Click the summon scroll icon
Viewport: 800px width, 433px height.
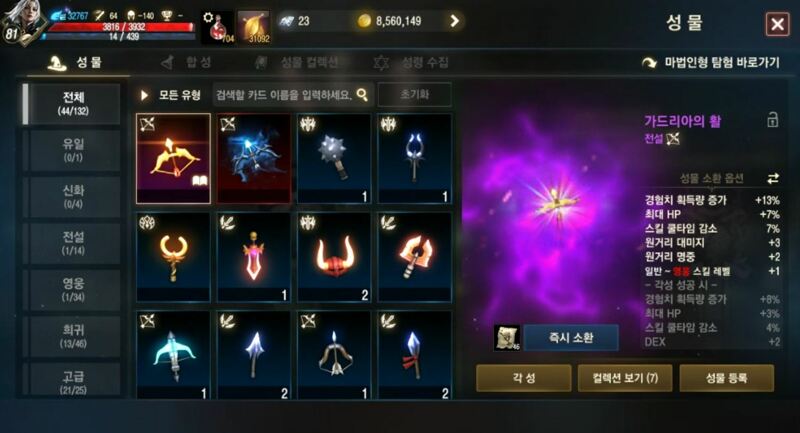(507, 337)
